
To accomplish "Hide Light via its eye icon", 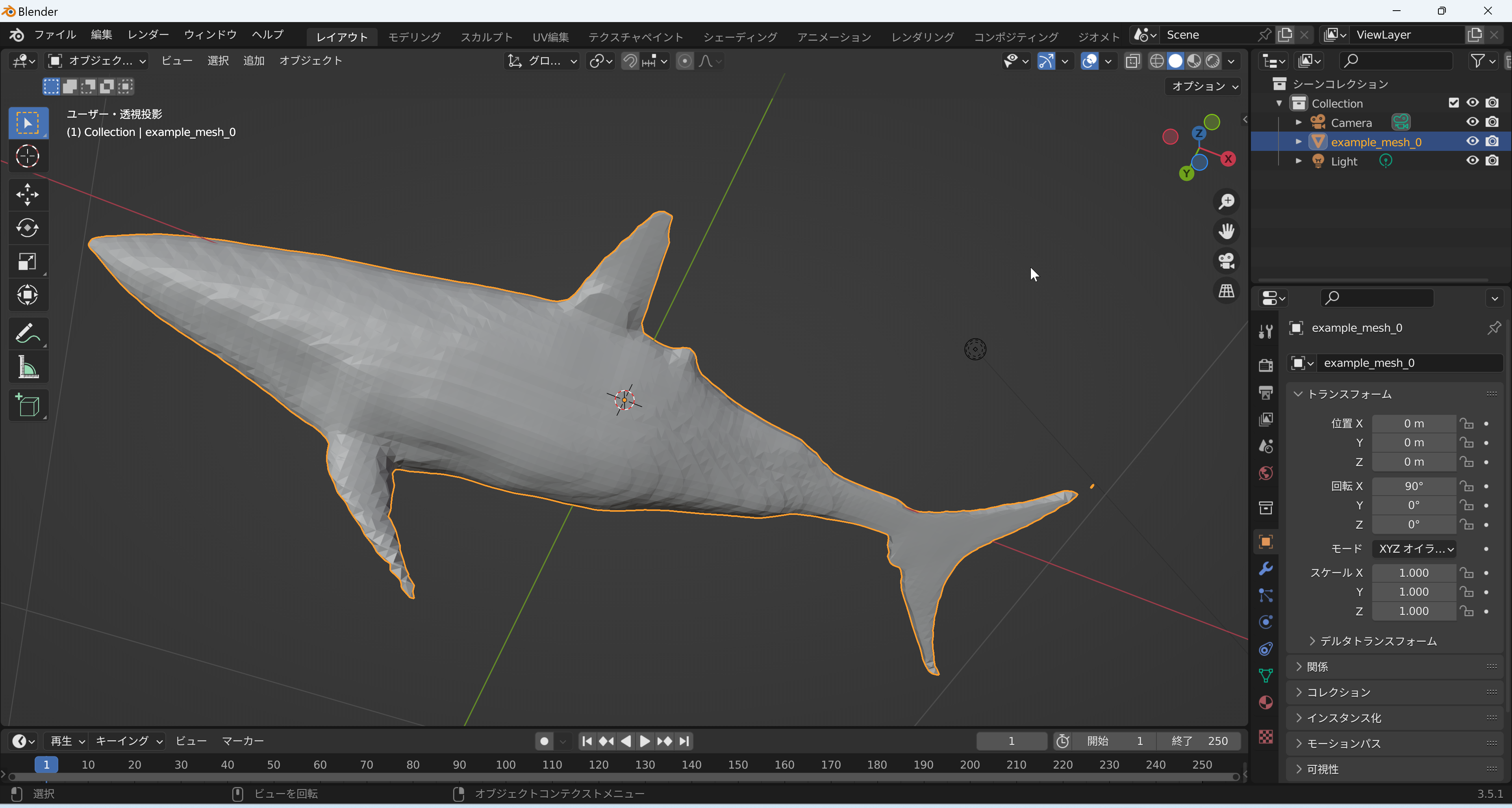I will (x=1472, y=161).
